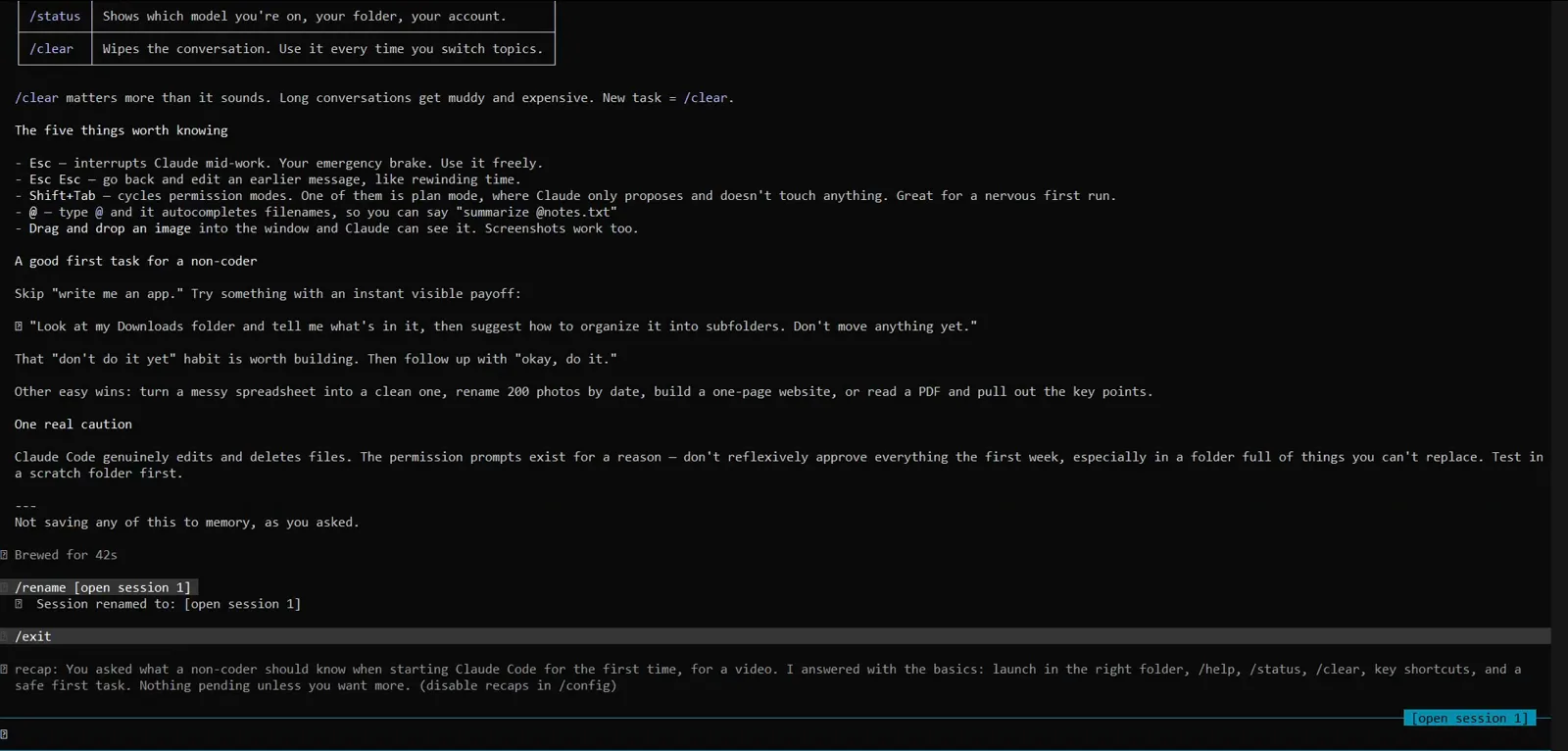The image size is (1568, 751).
Task: Click the "Drag and drop an image" line
Action: pyautogui.click(x=326, y=228)
